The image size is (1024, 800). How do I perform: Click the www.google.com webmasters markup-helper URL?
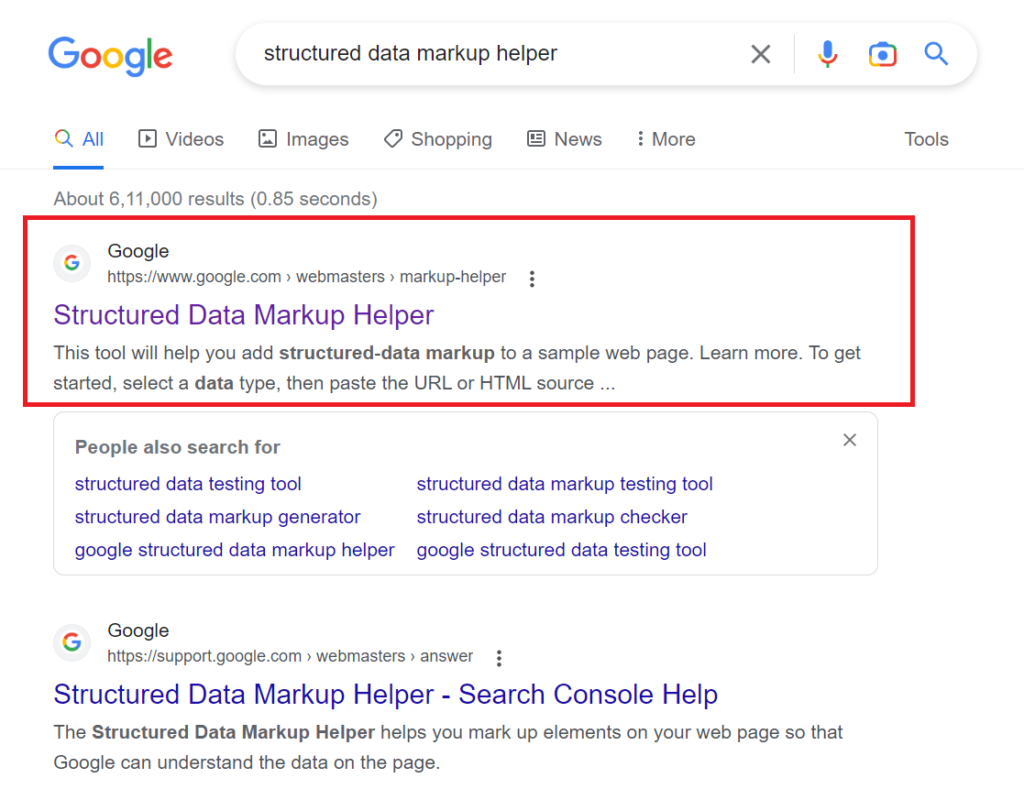pyautogui.click(x=306, y=277)
